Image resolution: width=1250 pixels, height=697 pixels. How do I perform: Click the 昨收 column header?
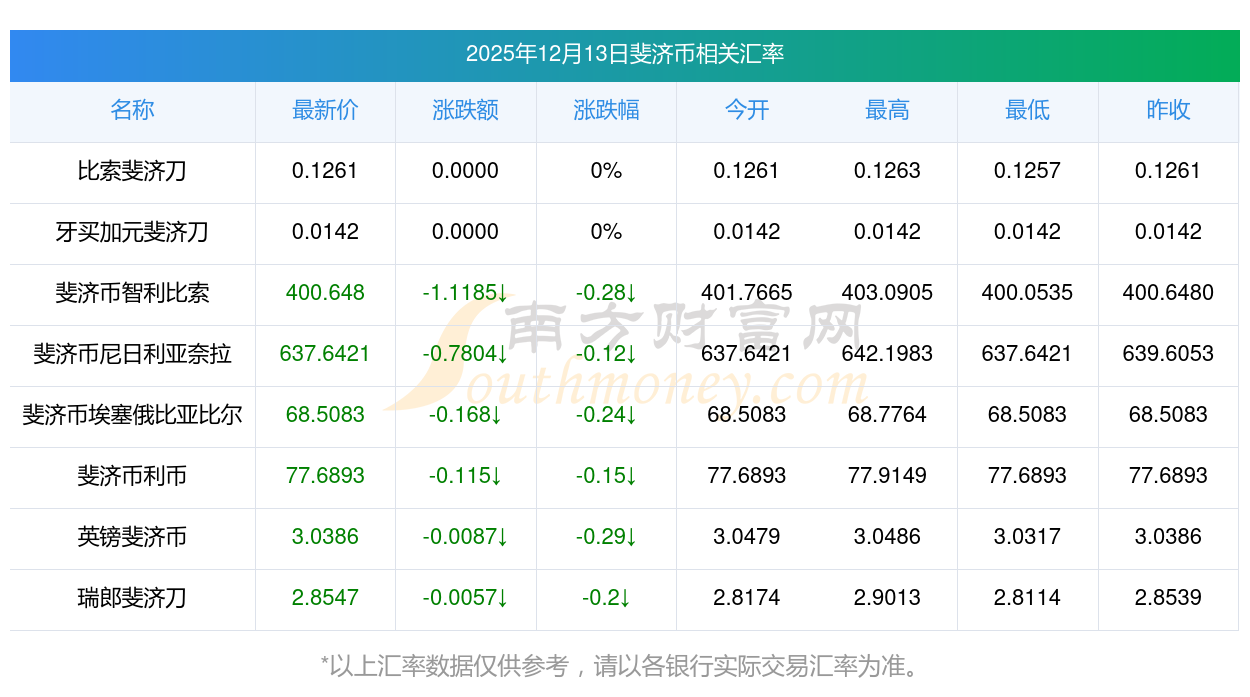[x=1167, y=110]
